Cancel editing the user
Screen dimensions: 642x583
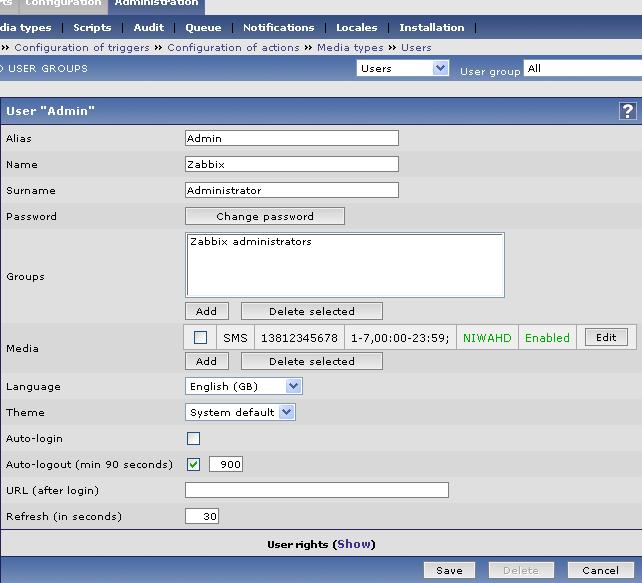pyautogui.click(x=600, y=570)
